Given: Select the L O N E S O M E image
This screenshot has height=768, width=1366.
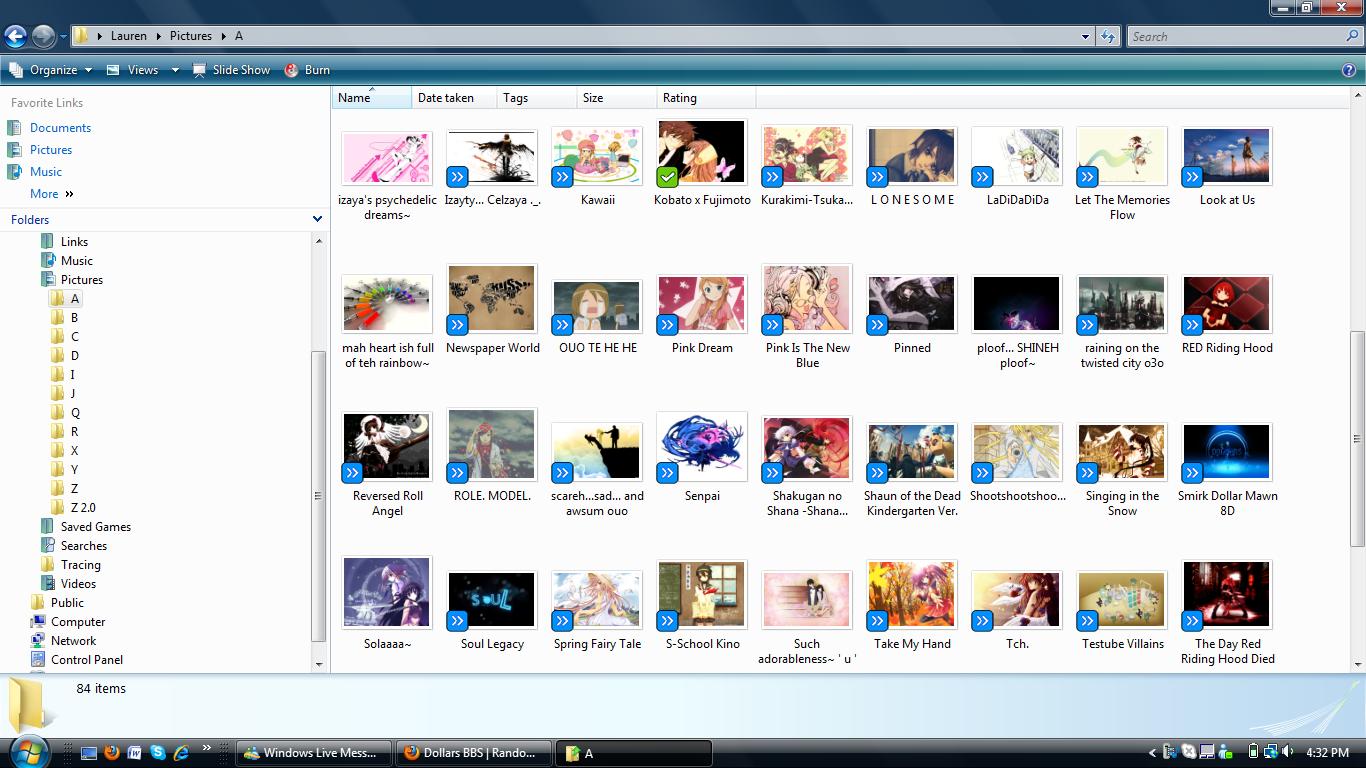Looking at the screenshot, I should 912,157.
